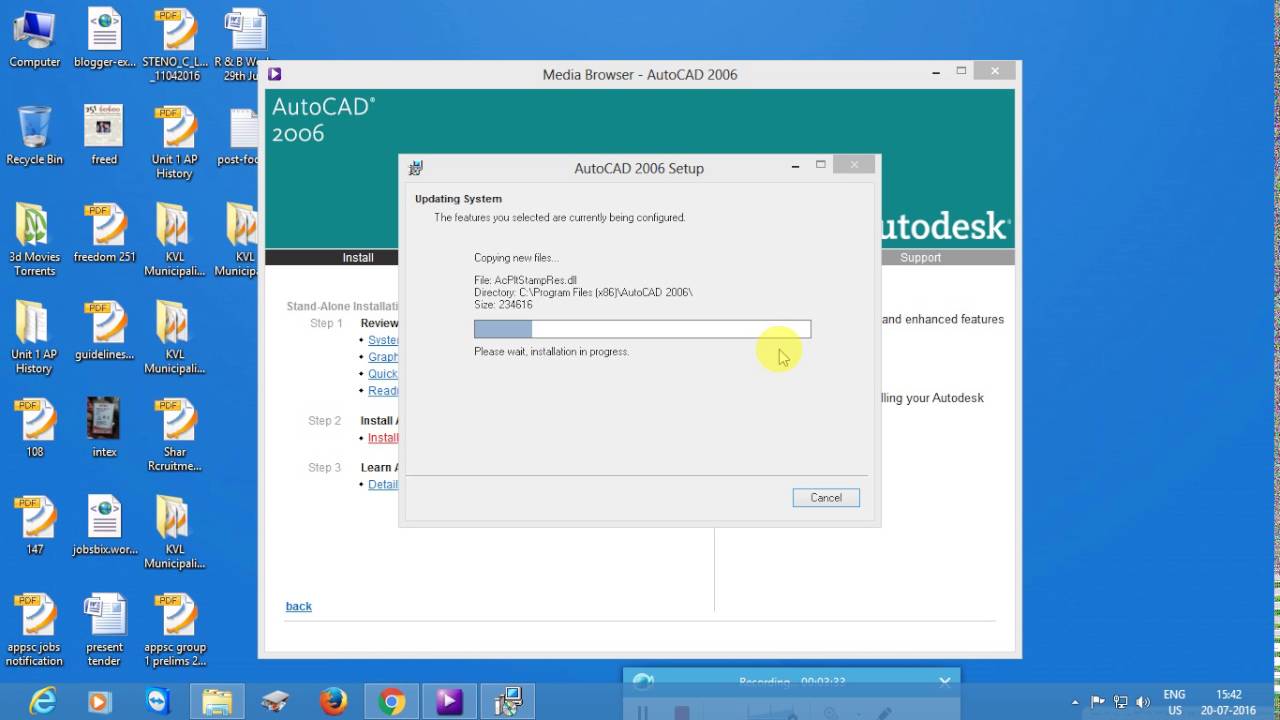
Task: Open the network tray icon
Action: (1121, 702)
